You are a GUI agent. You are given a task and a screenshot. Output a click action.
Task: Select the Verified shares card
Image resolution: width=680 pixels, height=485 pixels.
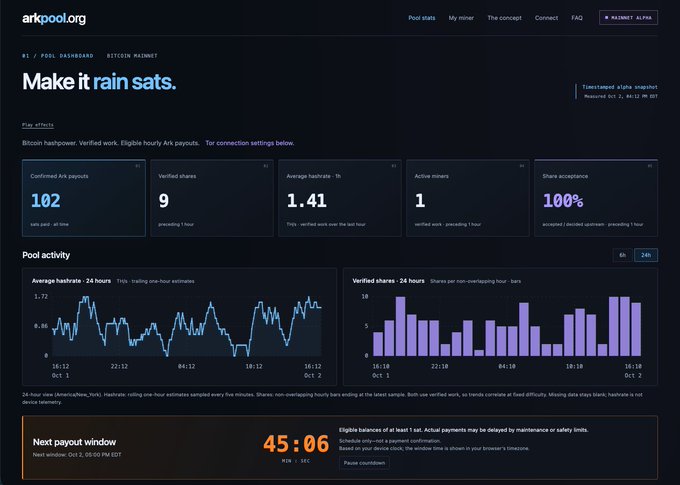(x=212, y=198)
